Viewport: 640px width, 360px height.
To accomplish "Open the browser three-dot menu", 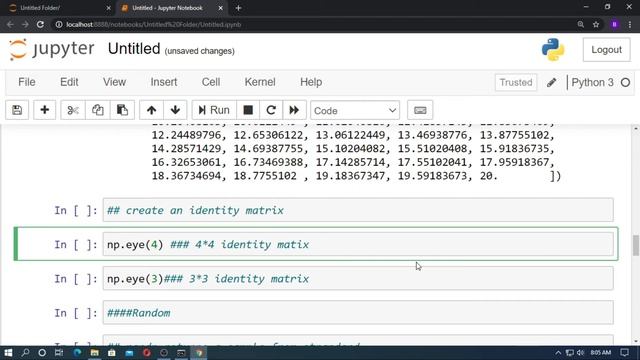I will tap(630, 24).
